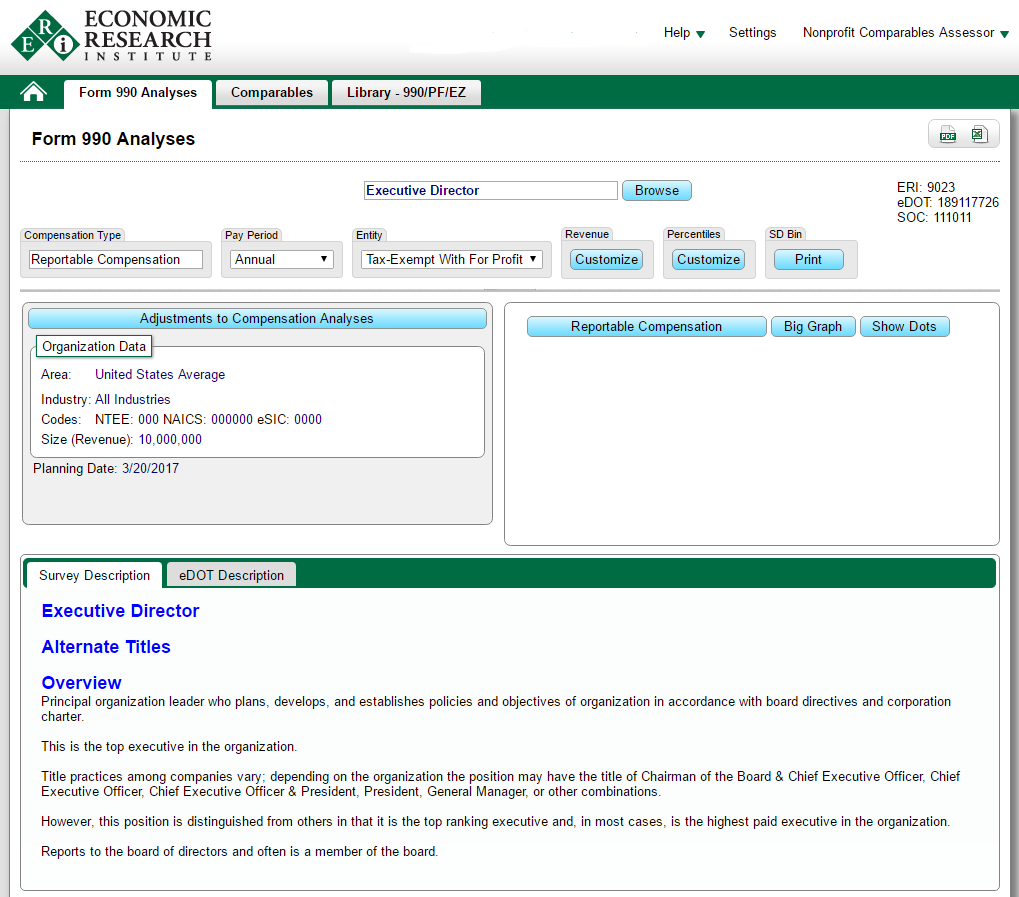Open Settings in the top bar
This screenshot has height=897, width=1019.
click(752, 33)
